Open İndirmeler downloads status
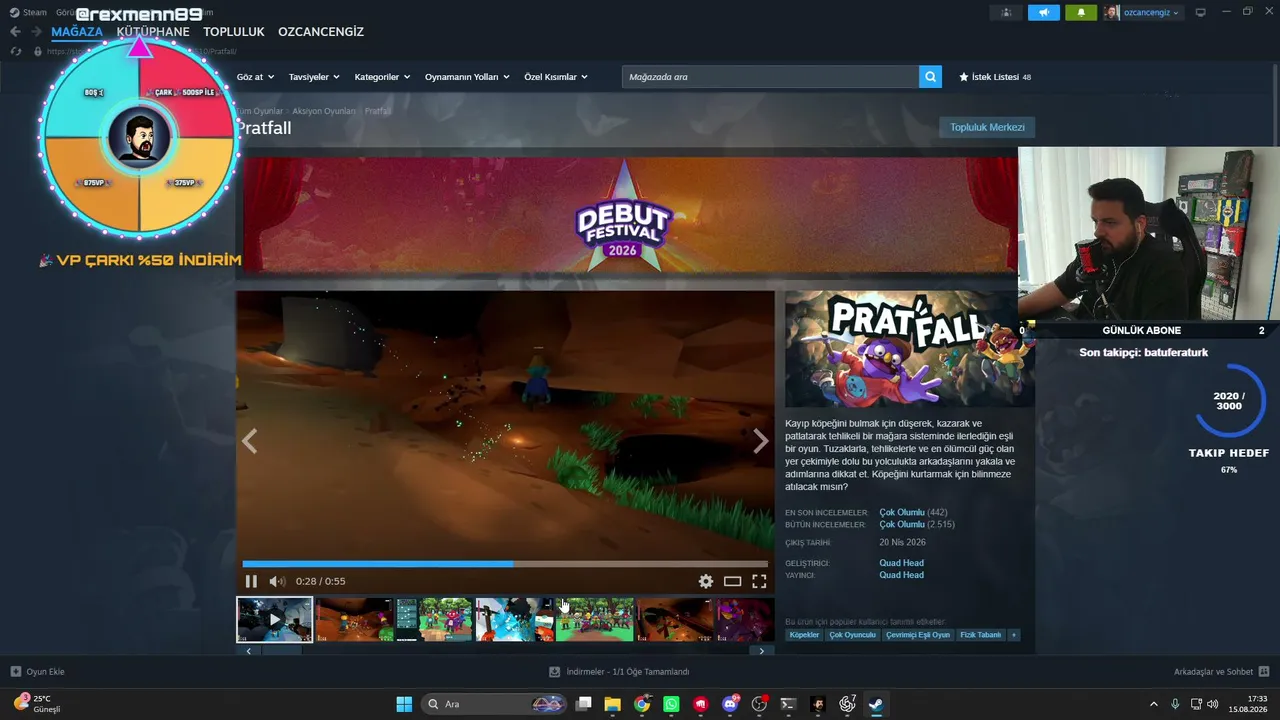 pyautogui.click(x=619, y=672)
